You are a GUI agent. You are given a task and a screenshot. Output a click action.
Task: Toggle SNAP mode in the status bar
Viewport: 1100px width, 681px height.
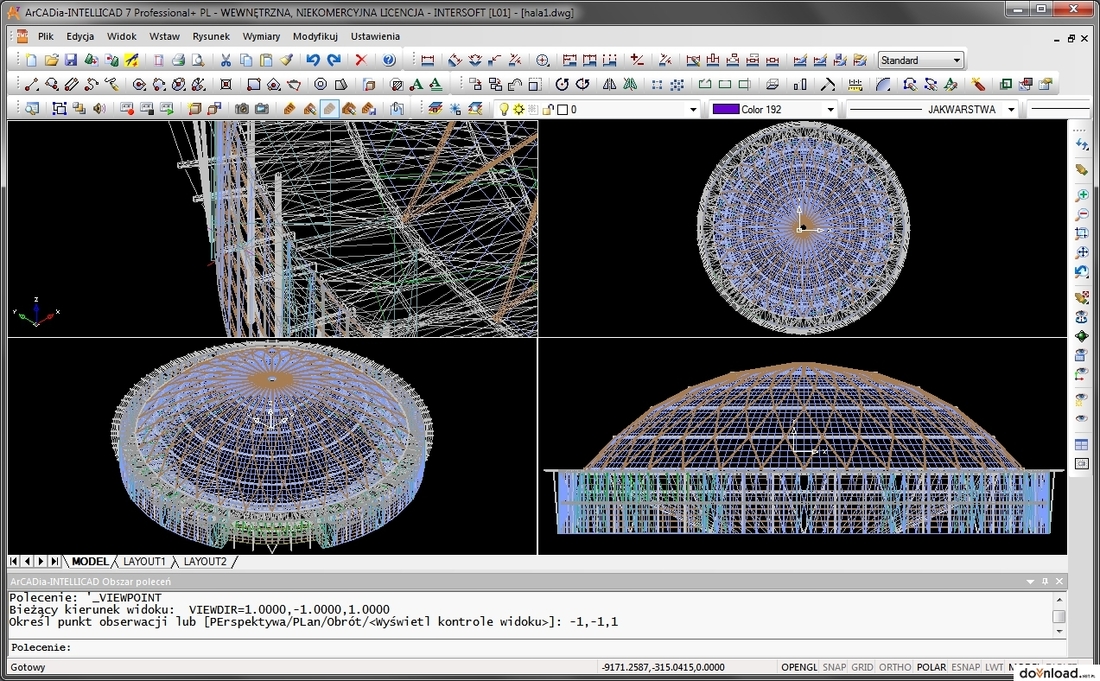(834, 667)
